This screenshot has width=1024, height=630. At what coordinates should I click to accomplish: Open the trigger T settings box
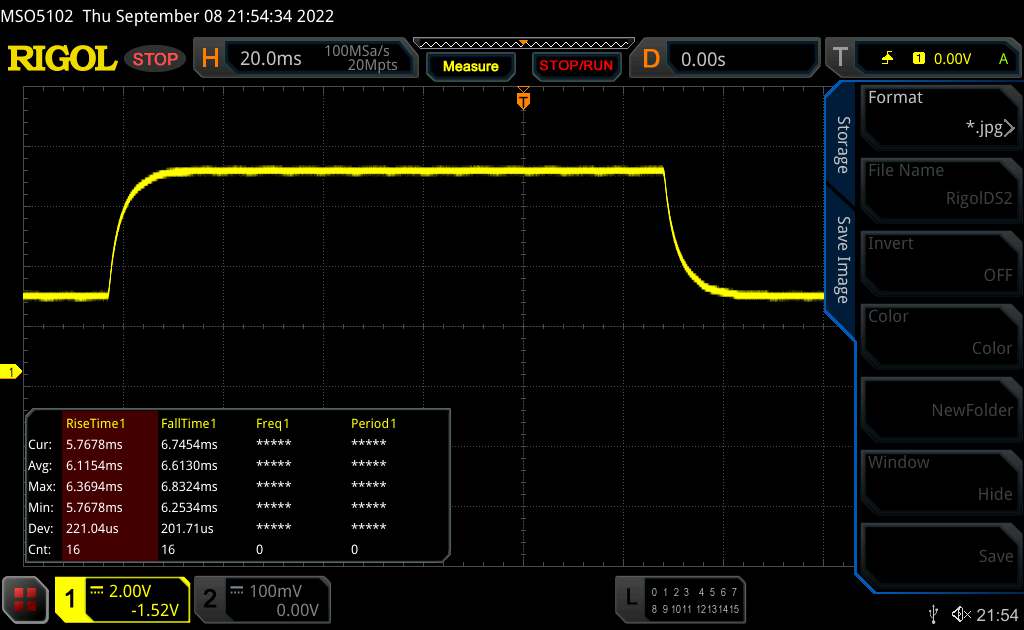(925, 58)
